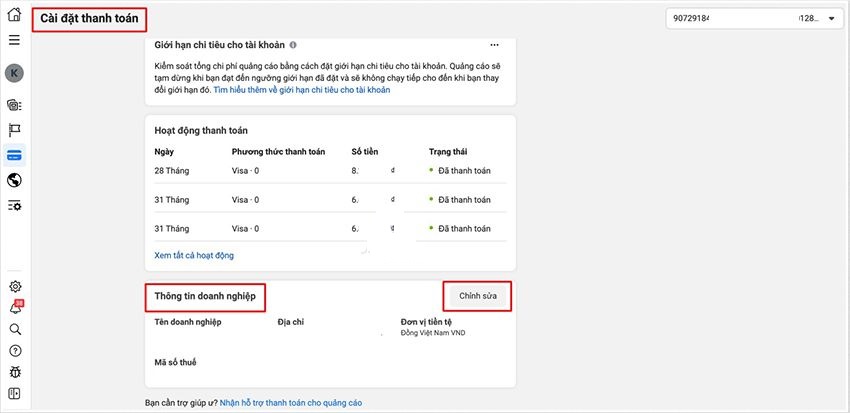
Task: Click the 'Hoạt động thanh toán' heading
Action: point(201,131)
